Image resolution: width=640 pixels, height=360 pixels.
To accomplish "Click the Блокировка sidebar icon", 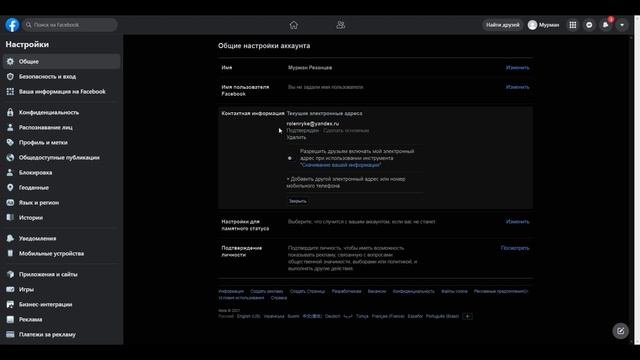I will tap(10, 173).
